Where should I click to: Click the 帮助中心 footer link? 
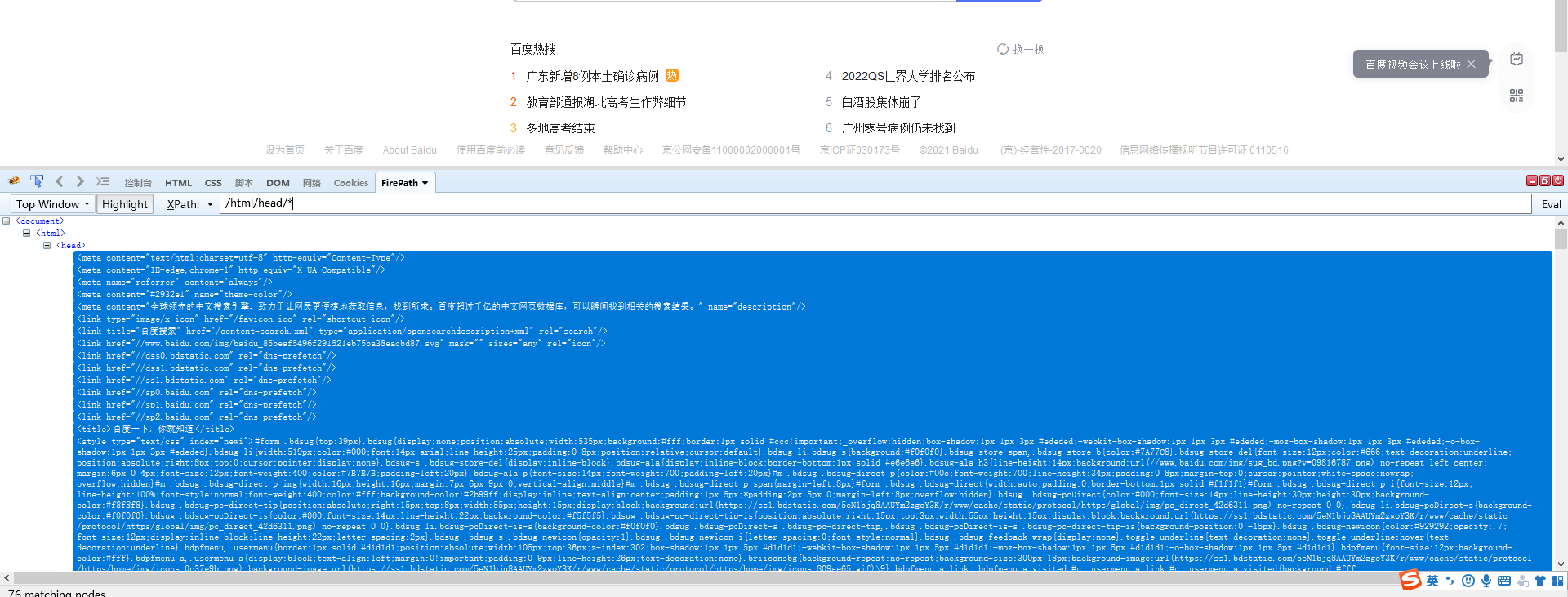point(623,150)
